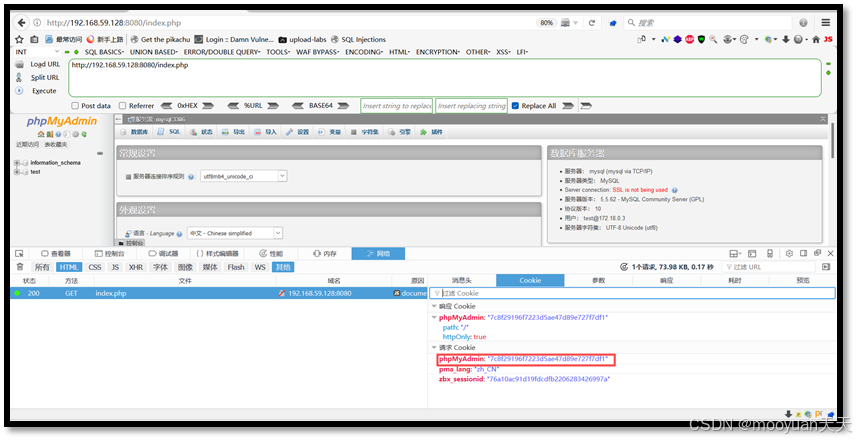Open the XSS dropdown menu
Image resolution: width=856 pixels, height=440 pixels.
point(503,52)
